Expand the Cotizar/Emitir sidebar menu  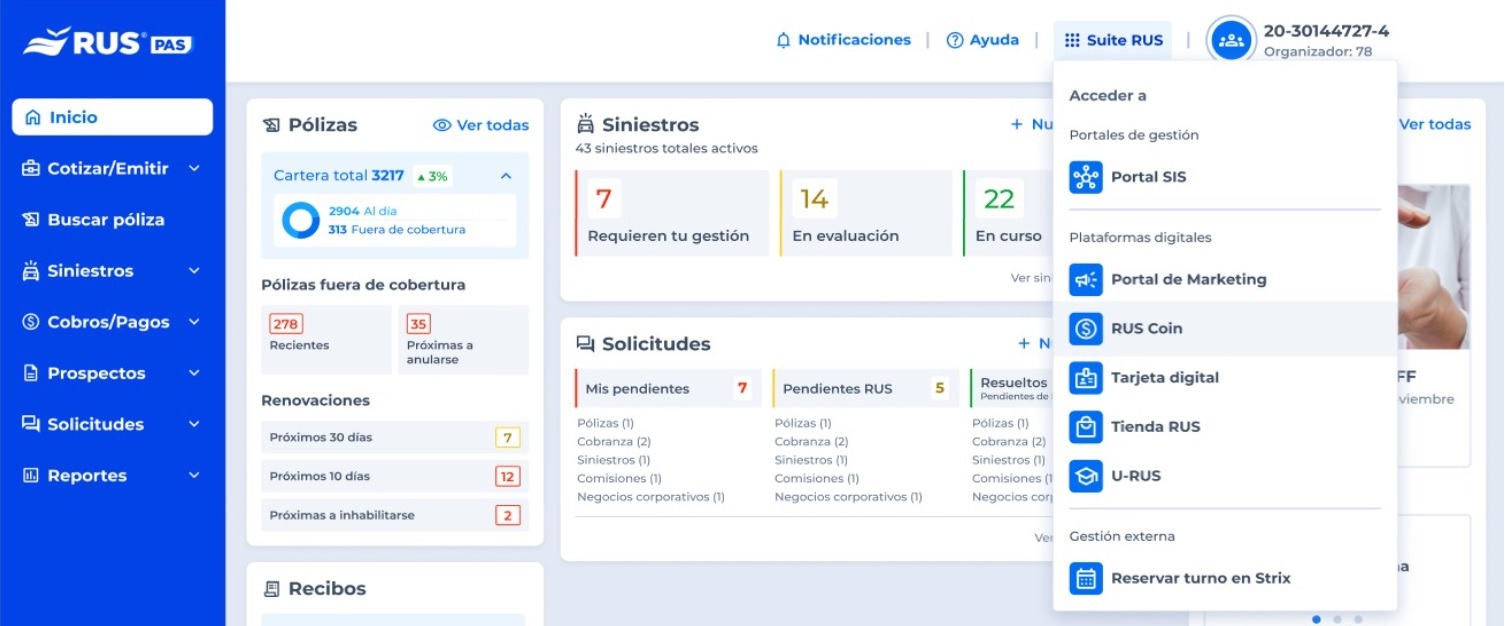(194, 169)
